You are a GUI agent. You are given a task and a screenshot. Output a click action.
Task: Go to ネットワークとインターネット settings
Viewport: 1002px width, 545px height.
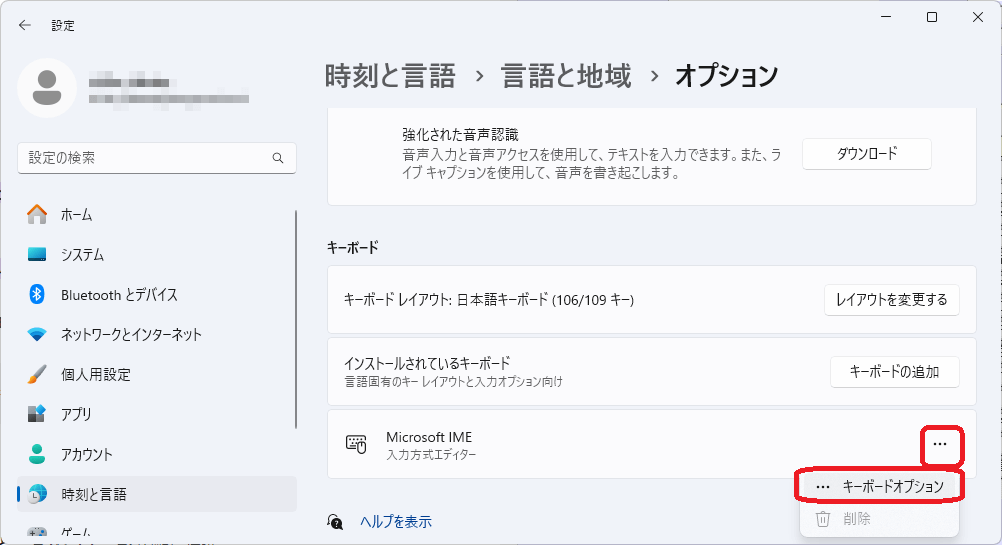pos(131,334)
